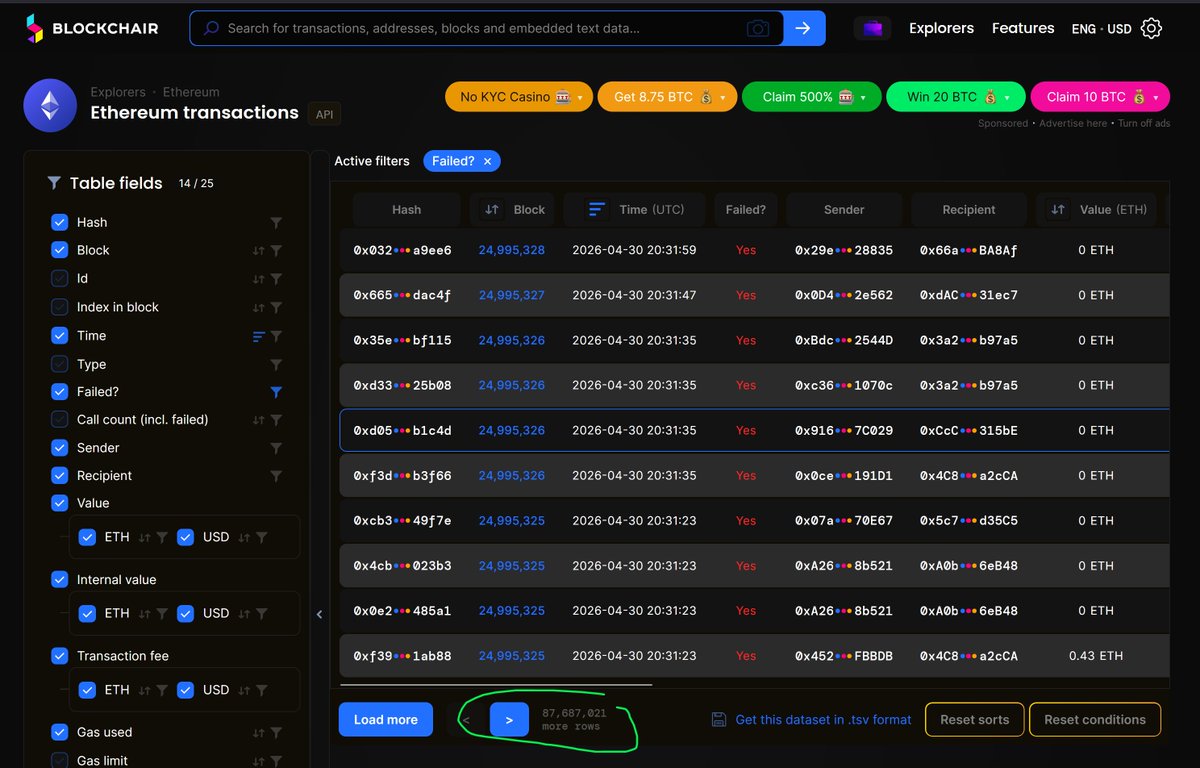Sort Value ETH sub-field in panel
The height and width of the screenshot is (768, 1200).
145,538
